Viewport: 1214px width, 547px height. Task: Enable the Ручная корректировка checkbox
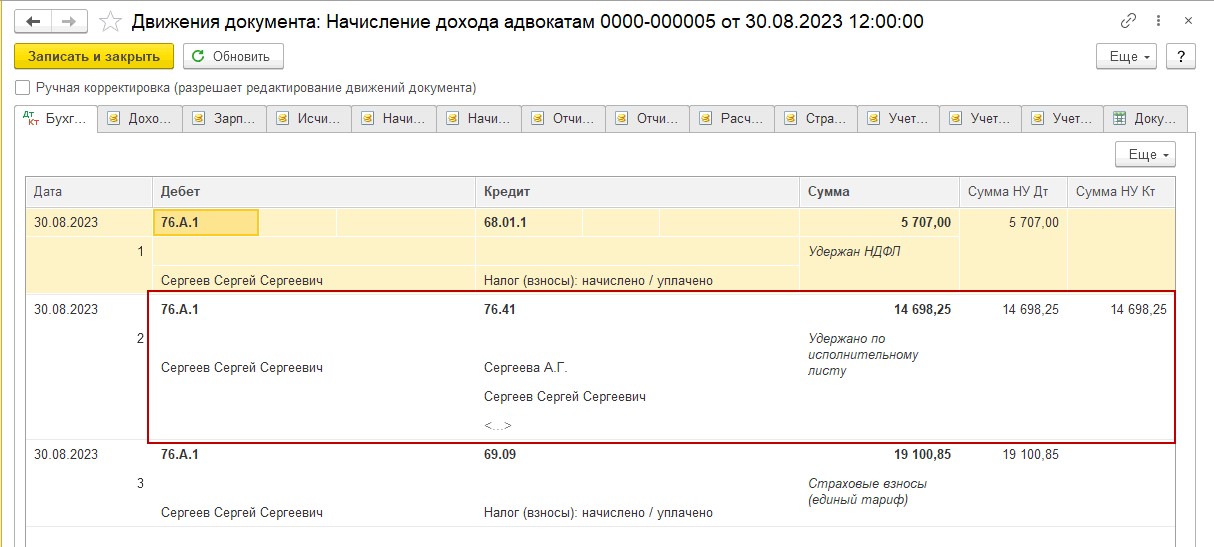23,88
